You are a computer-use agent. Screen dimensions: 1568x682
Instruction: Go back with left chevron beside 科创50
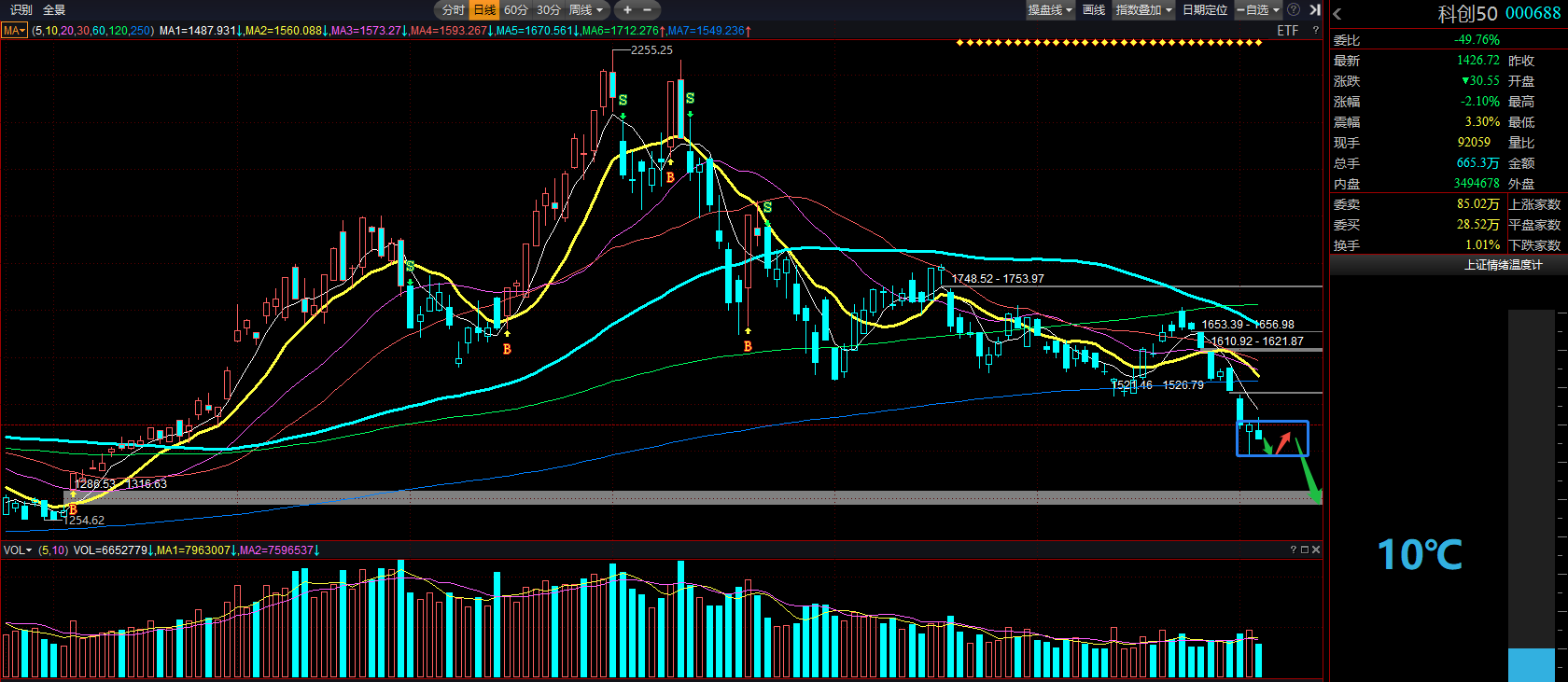point(1337,14)
